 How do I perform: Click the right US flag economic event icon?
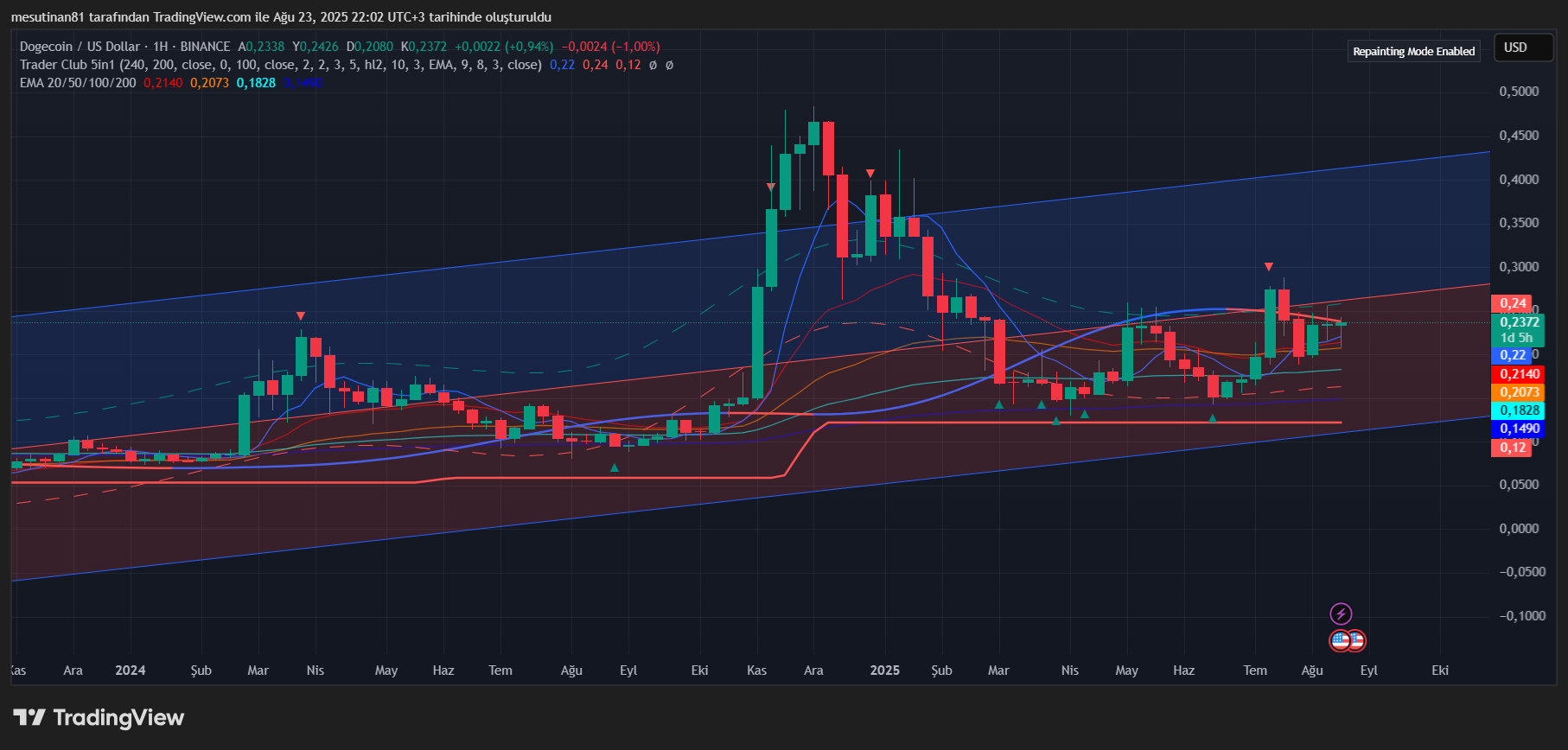pyautogui.click(x=1357, y=640)
